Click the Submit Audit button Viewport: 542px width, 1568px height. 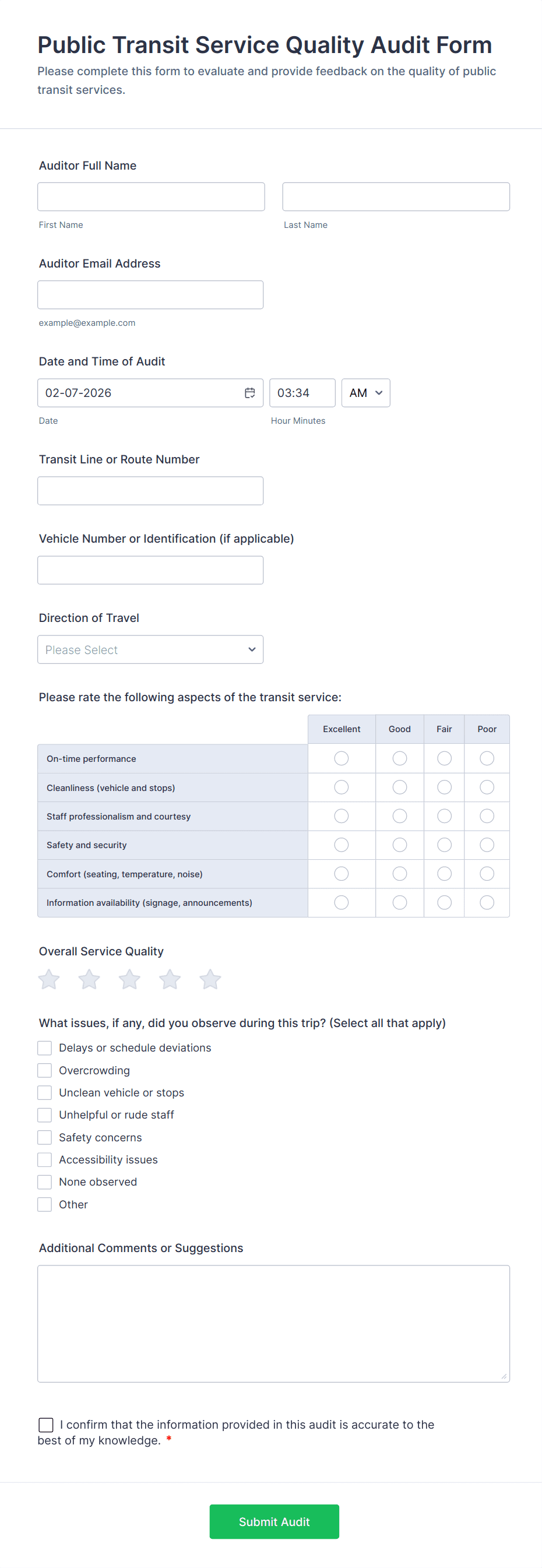click(274, 1521)
